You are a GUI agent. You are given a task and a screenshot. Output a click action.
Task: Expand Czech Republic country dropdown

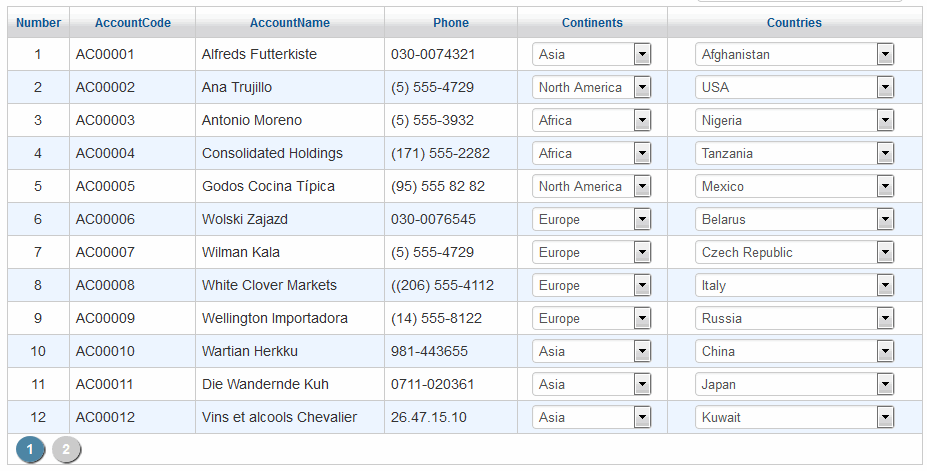(885, 253)
